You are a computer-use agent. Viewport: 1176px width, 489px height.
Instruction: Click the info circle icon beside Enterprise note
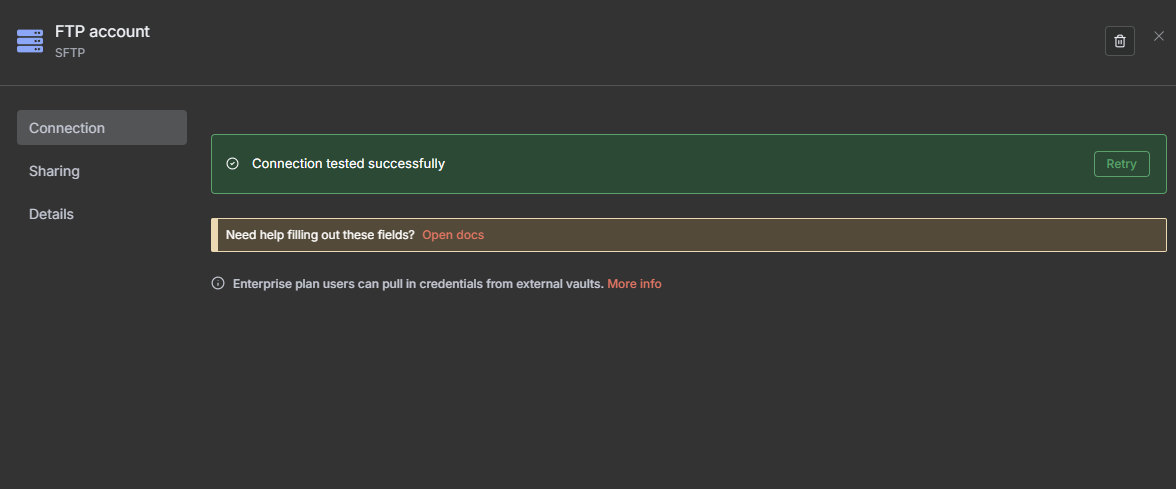[218, 284]
